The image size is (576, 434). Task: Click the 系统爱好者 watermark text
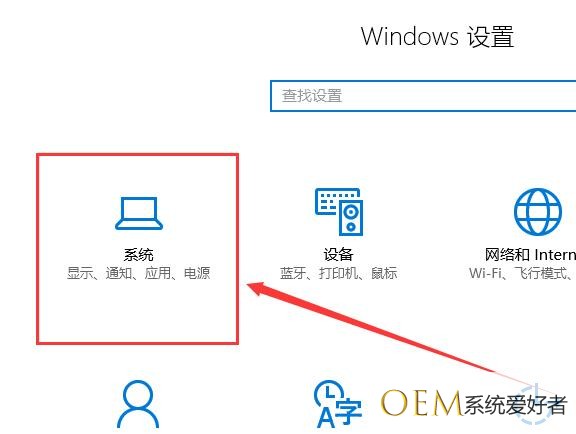[x=515, y=405]
